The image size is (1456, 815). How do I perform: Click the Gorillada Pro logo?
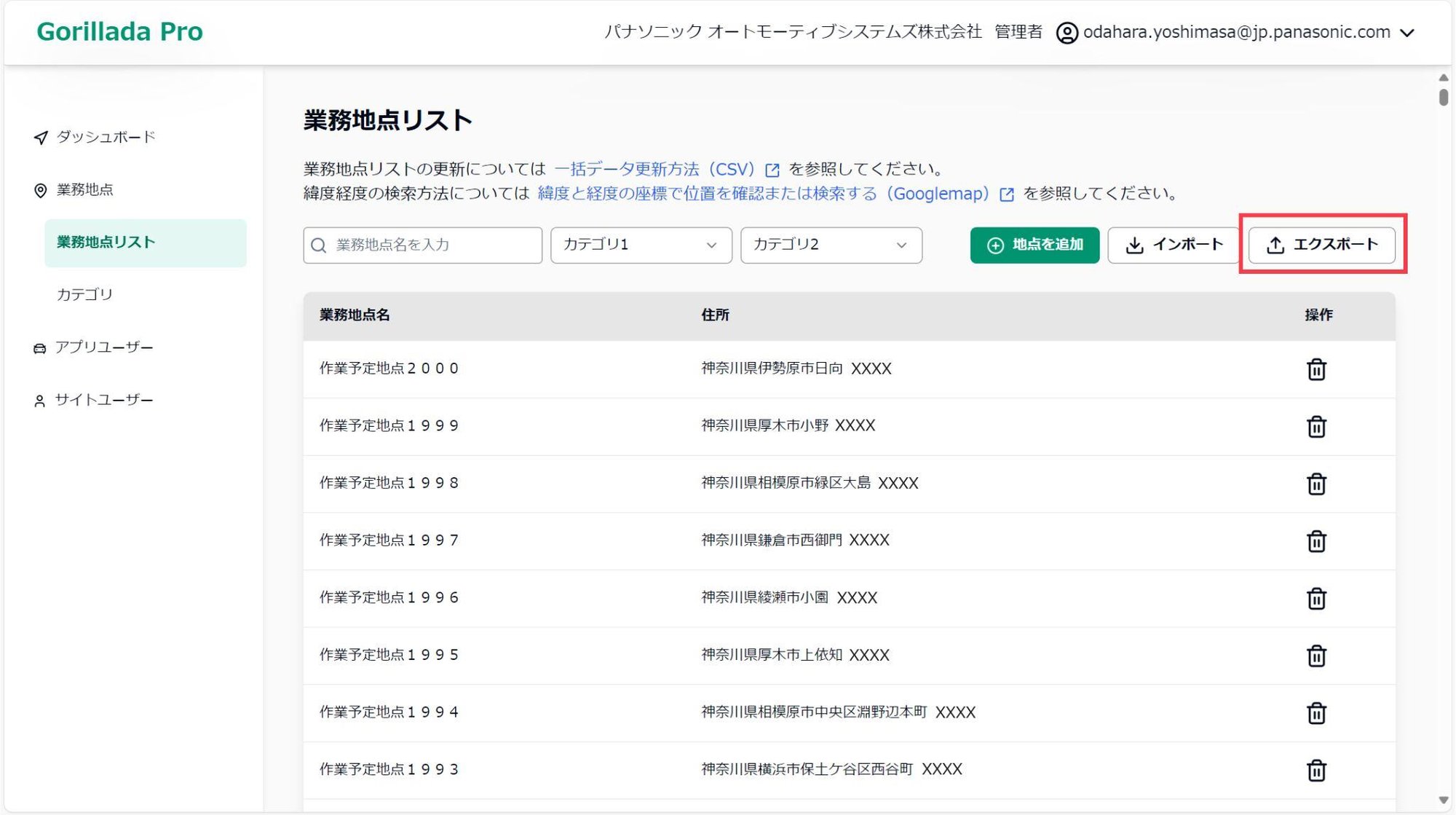[119, 31]
